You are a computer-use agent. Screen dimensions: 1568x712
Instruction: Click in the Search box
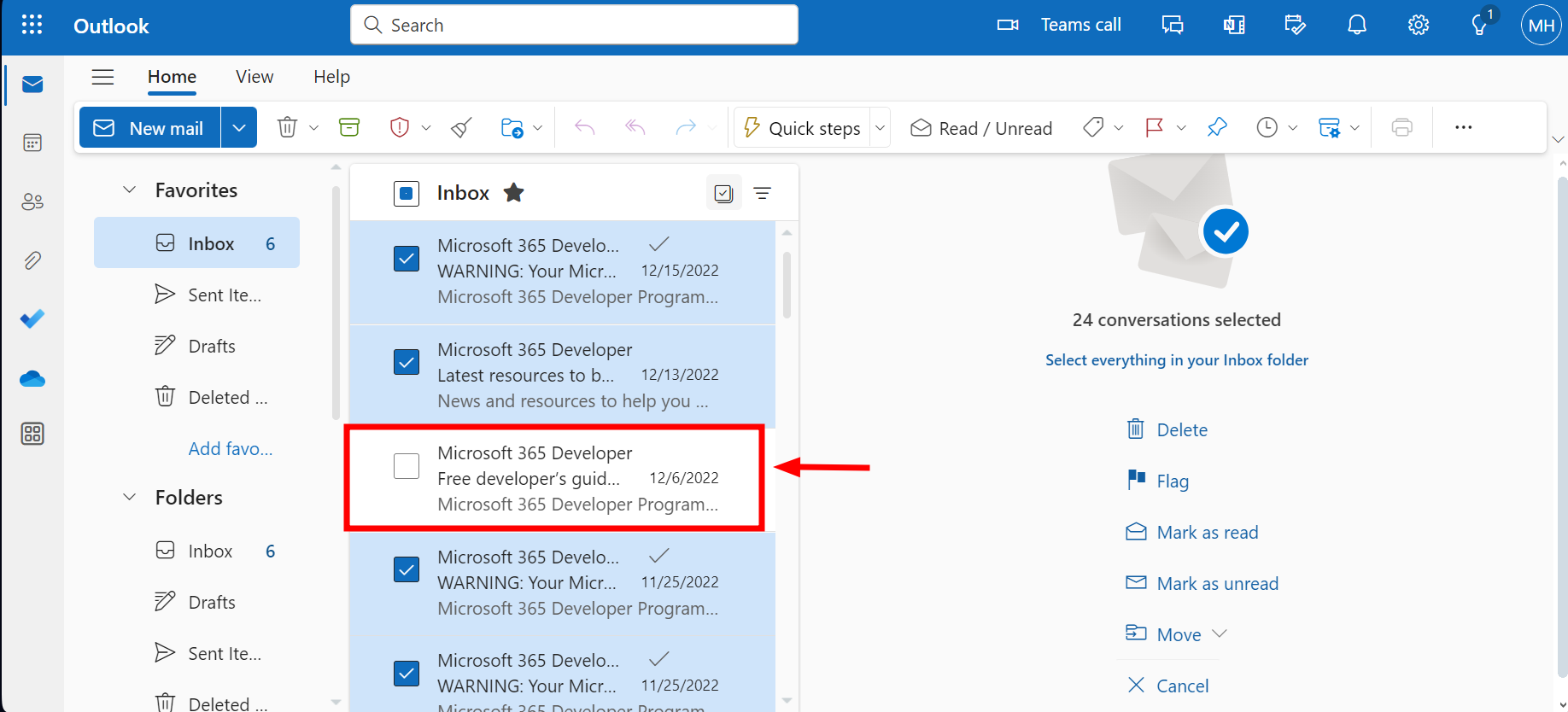[574, 25]
